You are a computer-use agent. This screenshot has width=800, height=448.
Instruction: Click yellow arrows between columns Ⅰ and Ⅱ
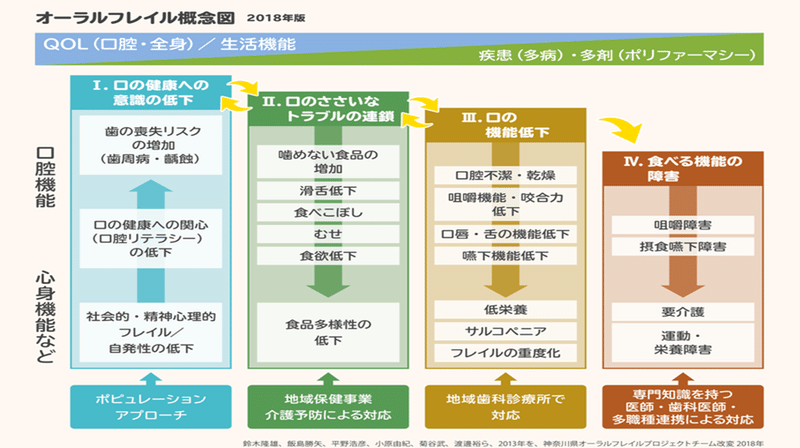239,95
